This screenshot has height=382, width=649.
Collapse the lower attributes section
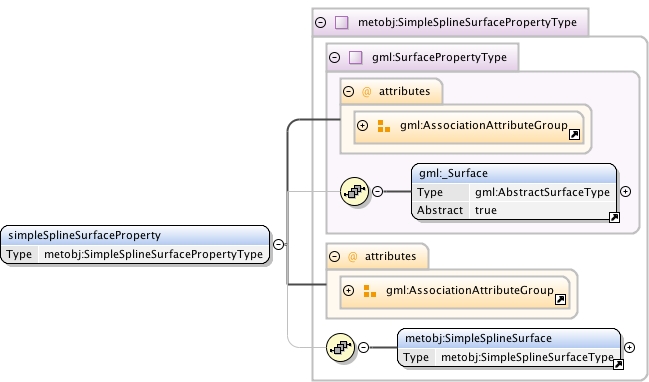(334, 256)
